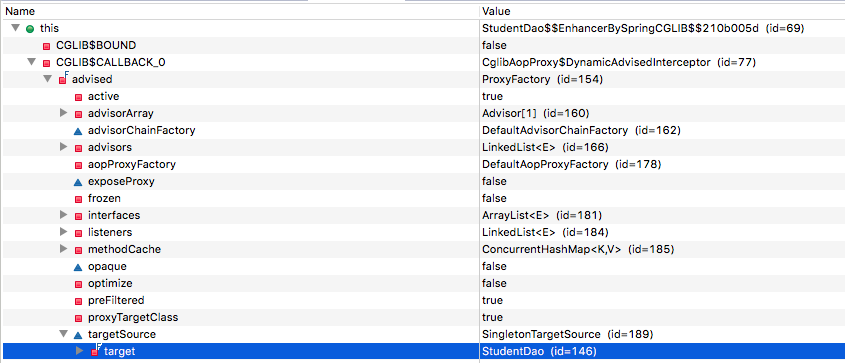This screenshot has width=845, height=363.
Task: Expand the selected target node
Action: [x=79, y=351]
